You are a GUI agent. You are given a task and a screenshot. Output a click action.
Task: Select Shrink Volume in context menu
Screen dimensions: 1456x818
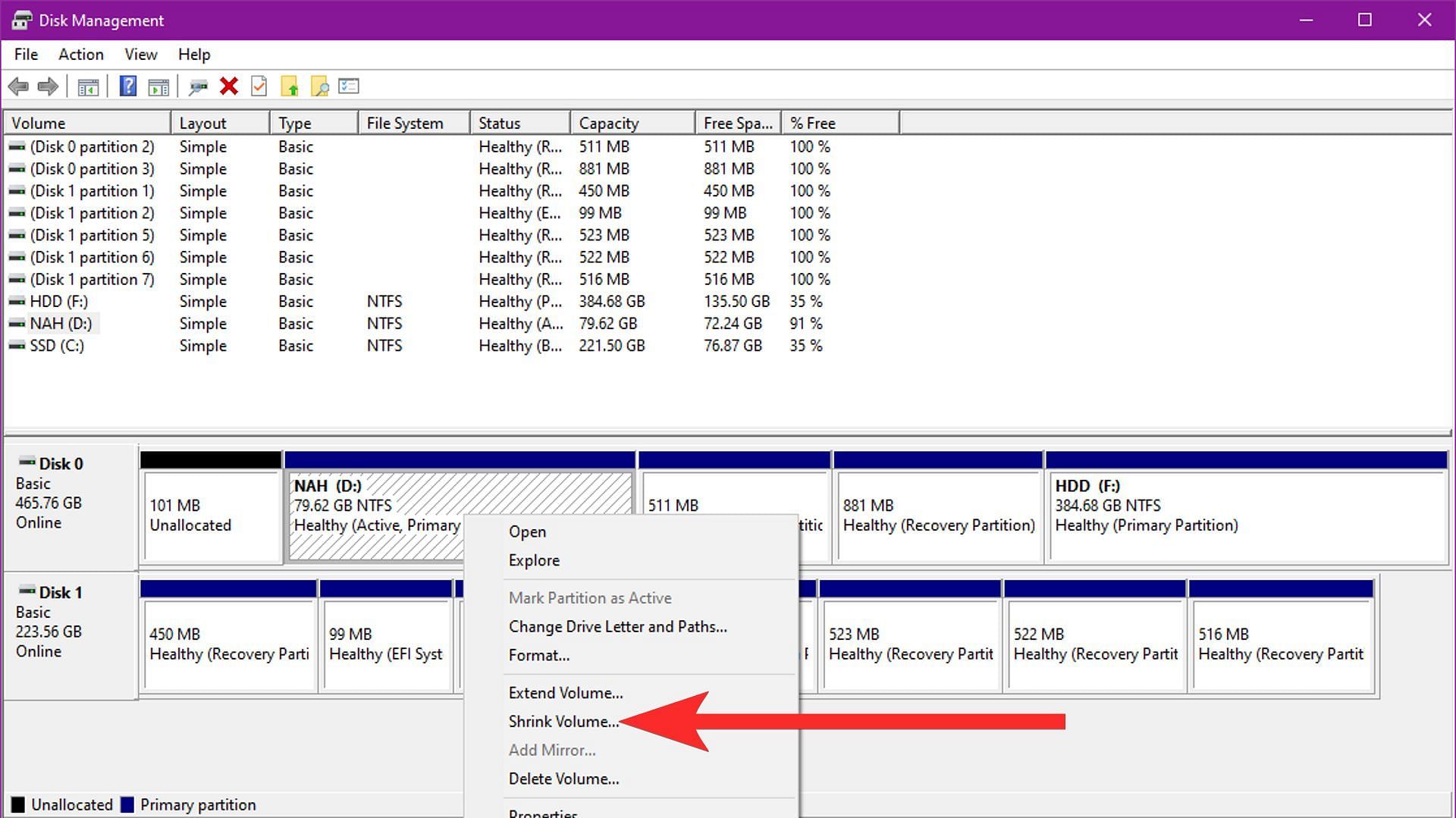(631, 722)
